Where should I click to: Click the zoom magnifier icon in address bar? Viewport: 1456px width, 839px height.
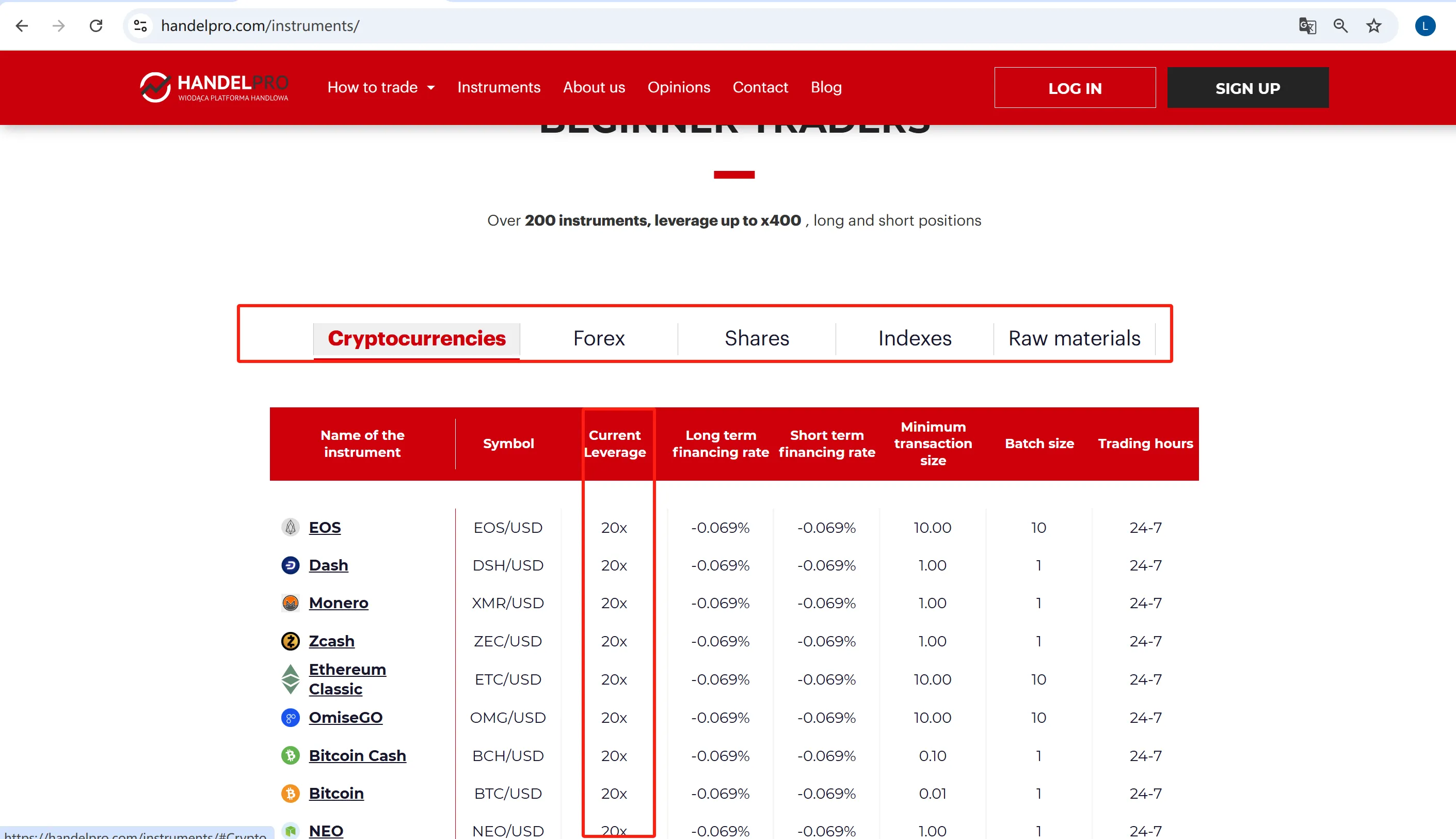coord(1340,25)
